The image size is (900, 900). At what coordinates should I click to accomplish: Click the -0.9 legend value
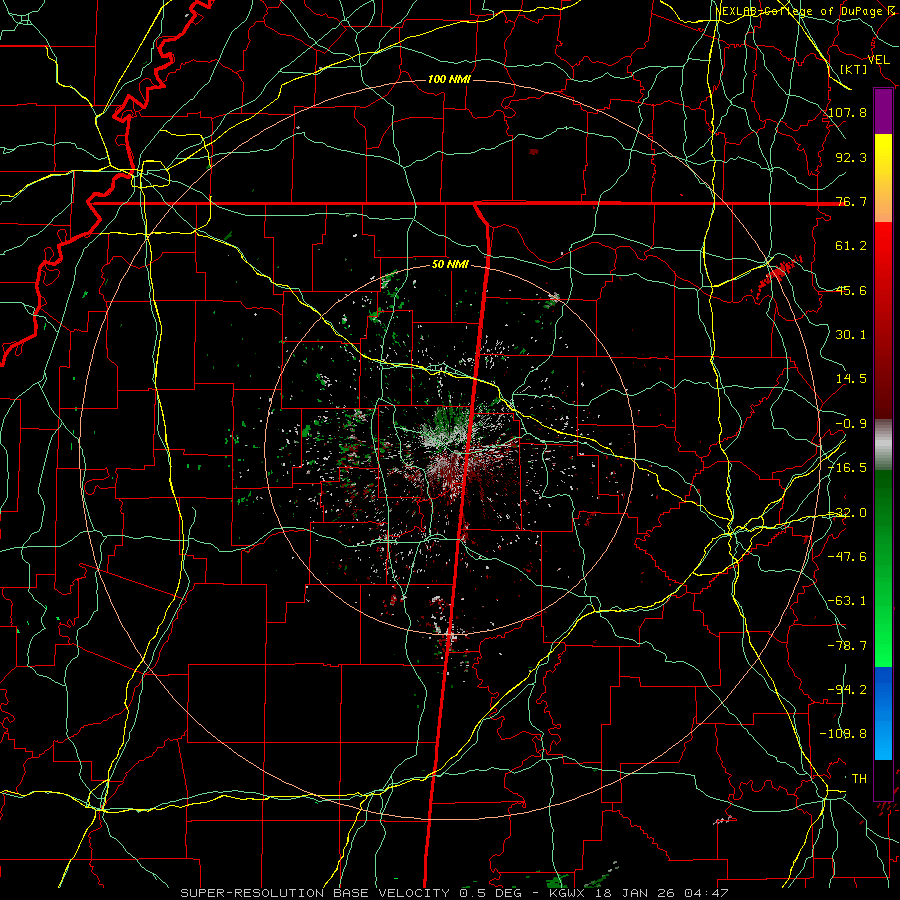(x=851, y=424)
